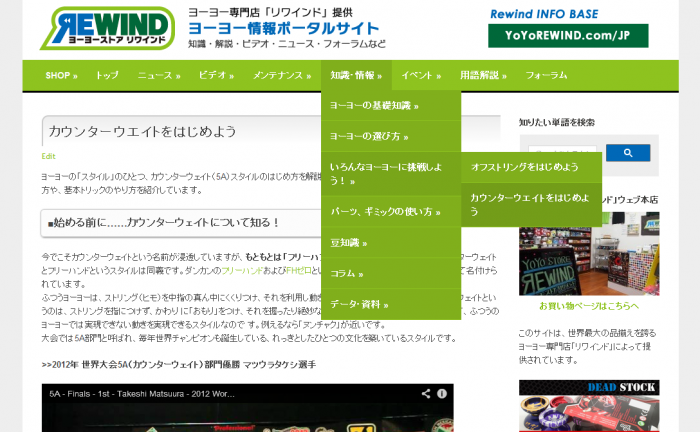
Task: Choose オフストリングをはじめよう in the flyout
Action: [x=531, y=167]
